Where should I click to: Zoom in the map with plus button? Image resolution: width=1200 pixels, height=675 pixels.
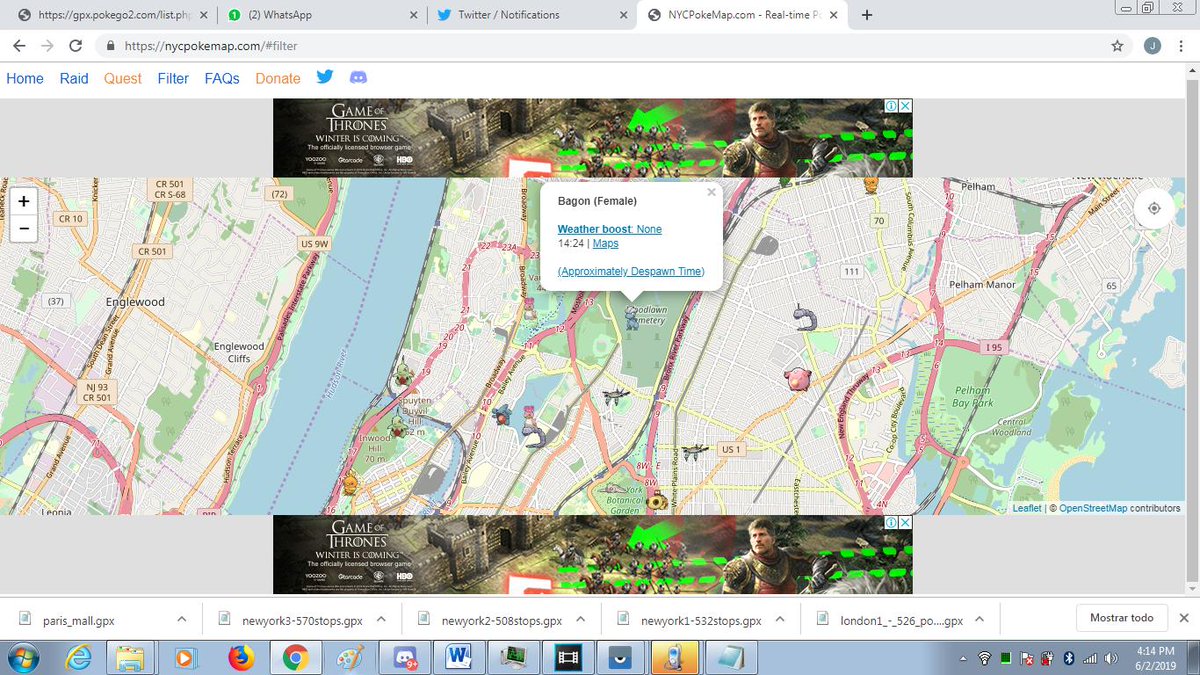pos(24,201)
